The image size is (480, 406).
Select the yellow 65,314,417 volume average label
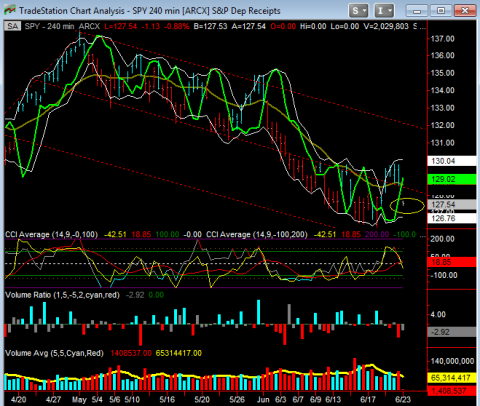[x=452, y=378]
